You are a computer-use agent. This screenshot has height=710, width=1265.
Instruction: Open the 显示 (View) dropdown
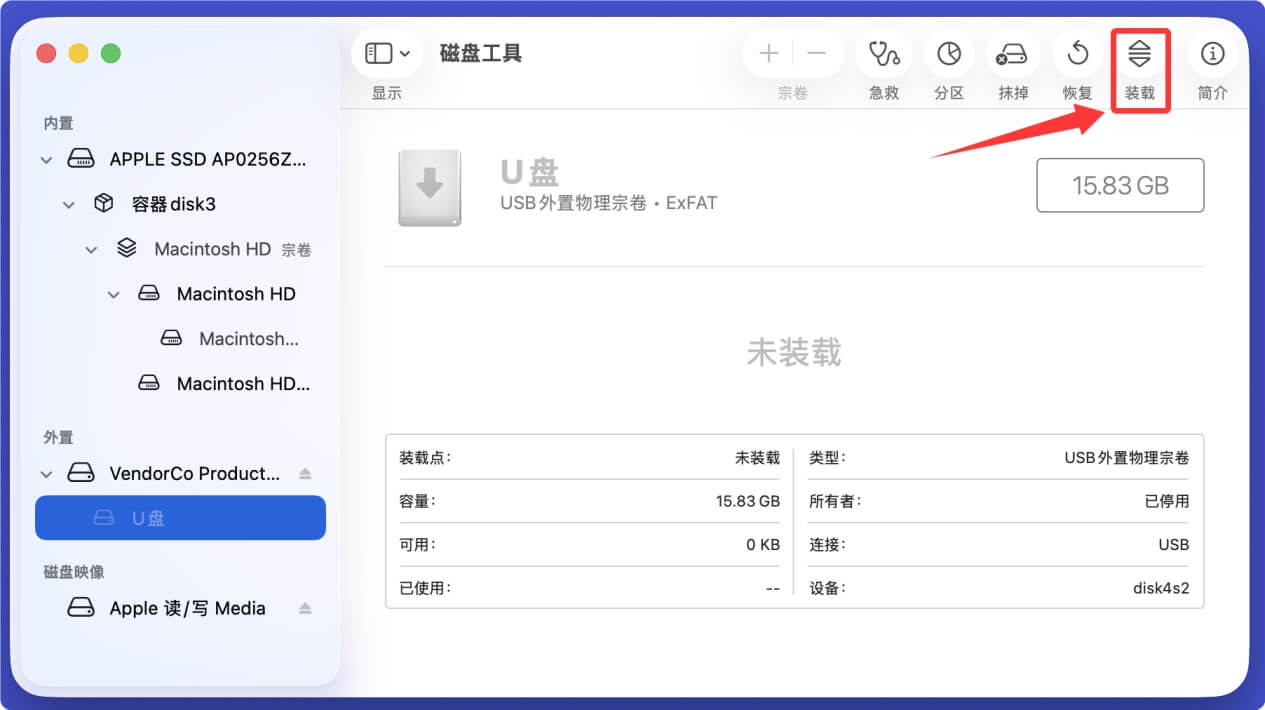point(387,53)
